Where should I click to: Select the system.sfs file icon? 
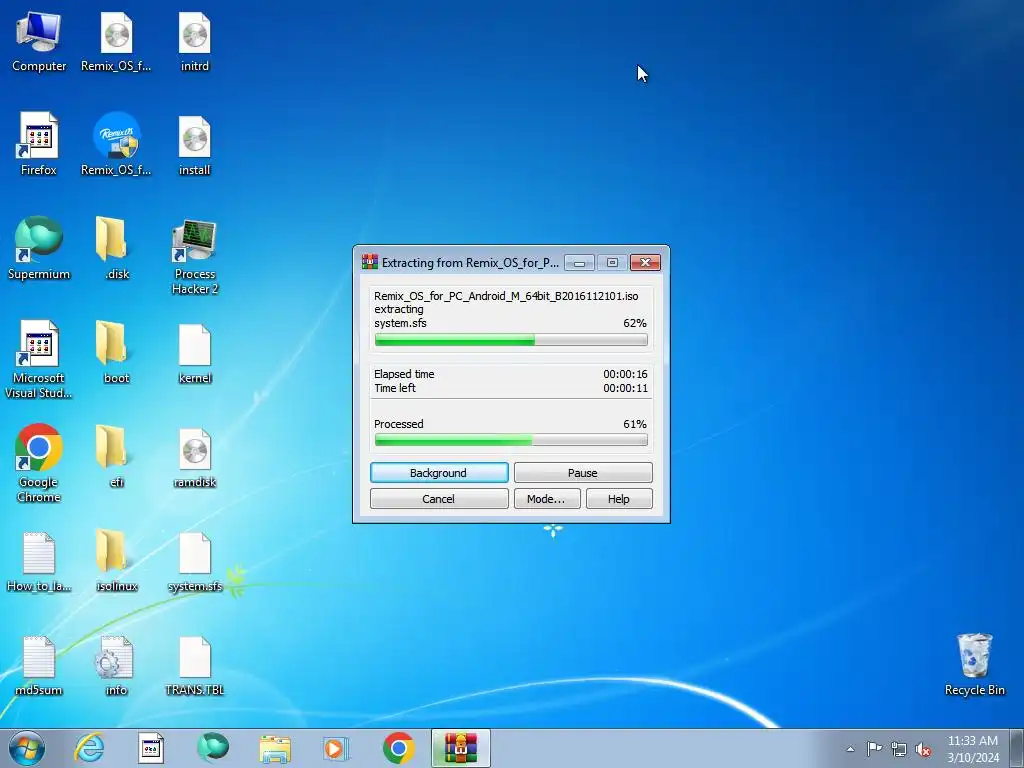coord(195,561)
